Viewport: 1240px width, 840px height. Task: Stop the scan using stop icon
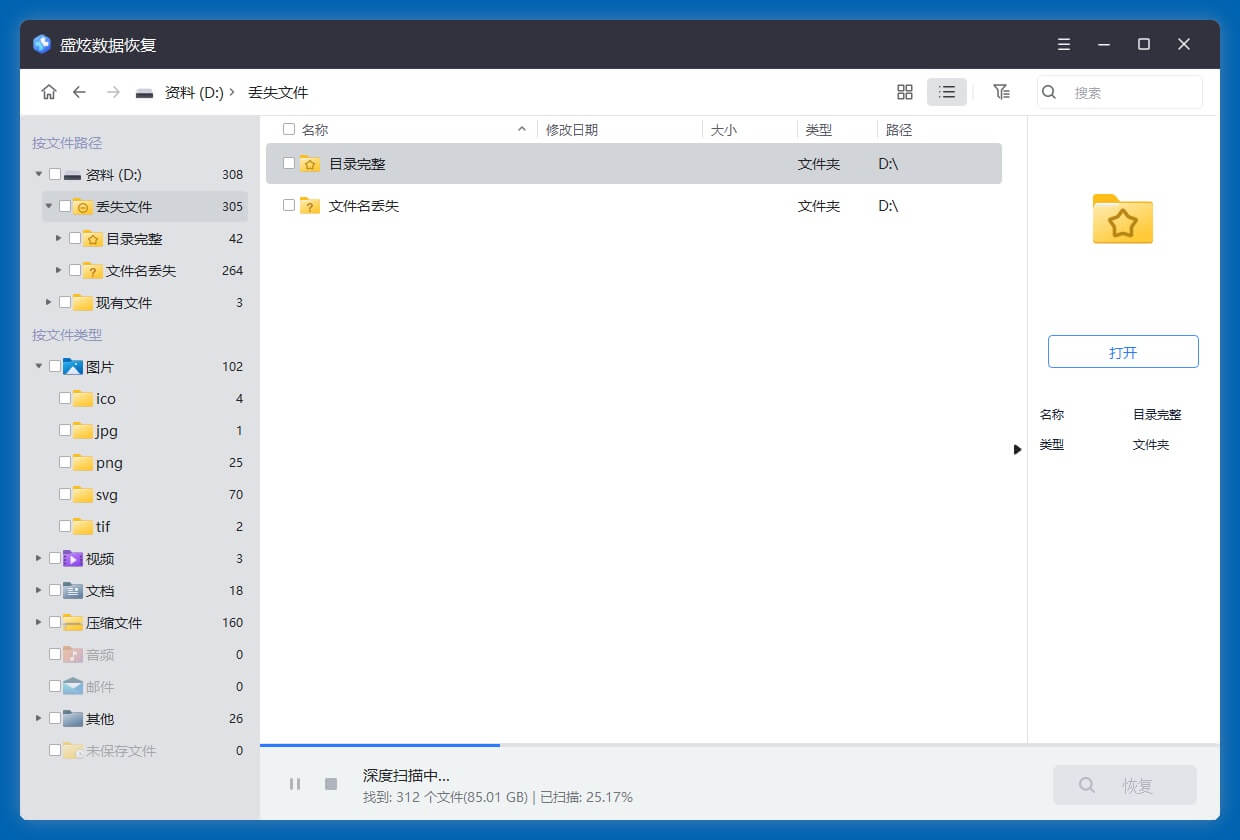click(330, 784)
